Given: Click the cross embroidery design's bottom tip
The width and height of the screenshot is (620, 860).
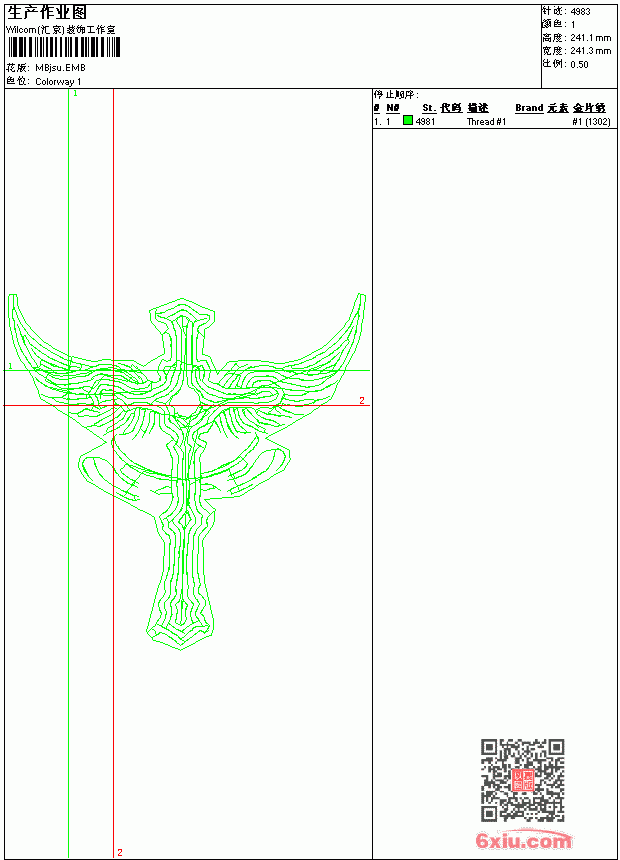Looking at the screenshot, I should [181, 649].
